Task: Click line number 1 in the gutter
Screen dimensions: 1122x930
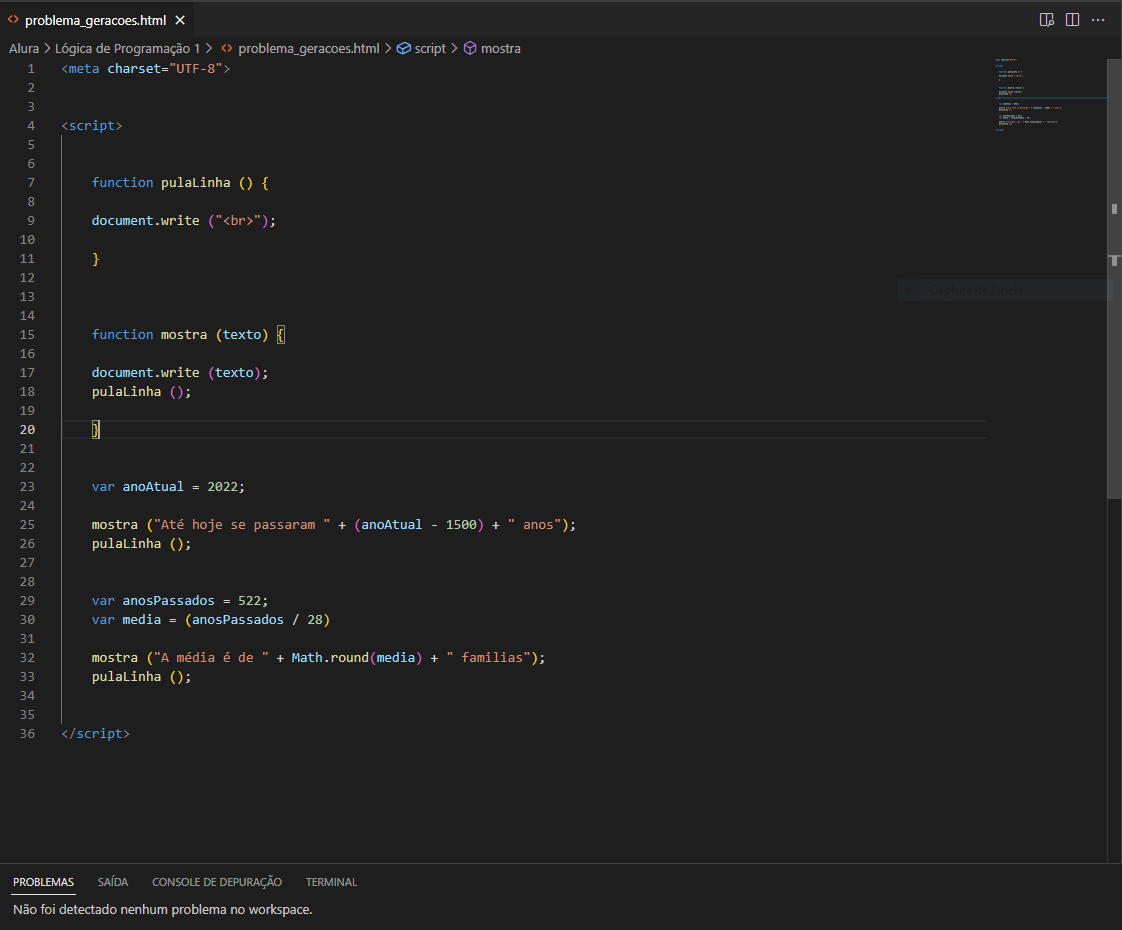Action: [x=31, y=69]
